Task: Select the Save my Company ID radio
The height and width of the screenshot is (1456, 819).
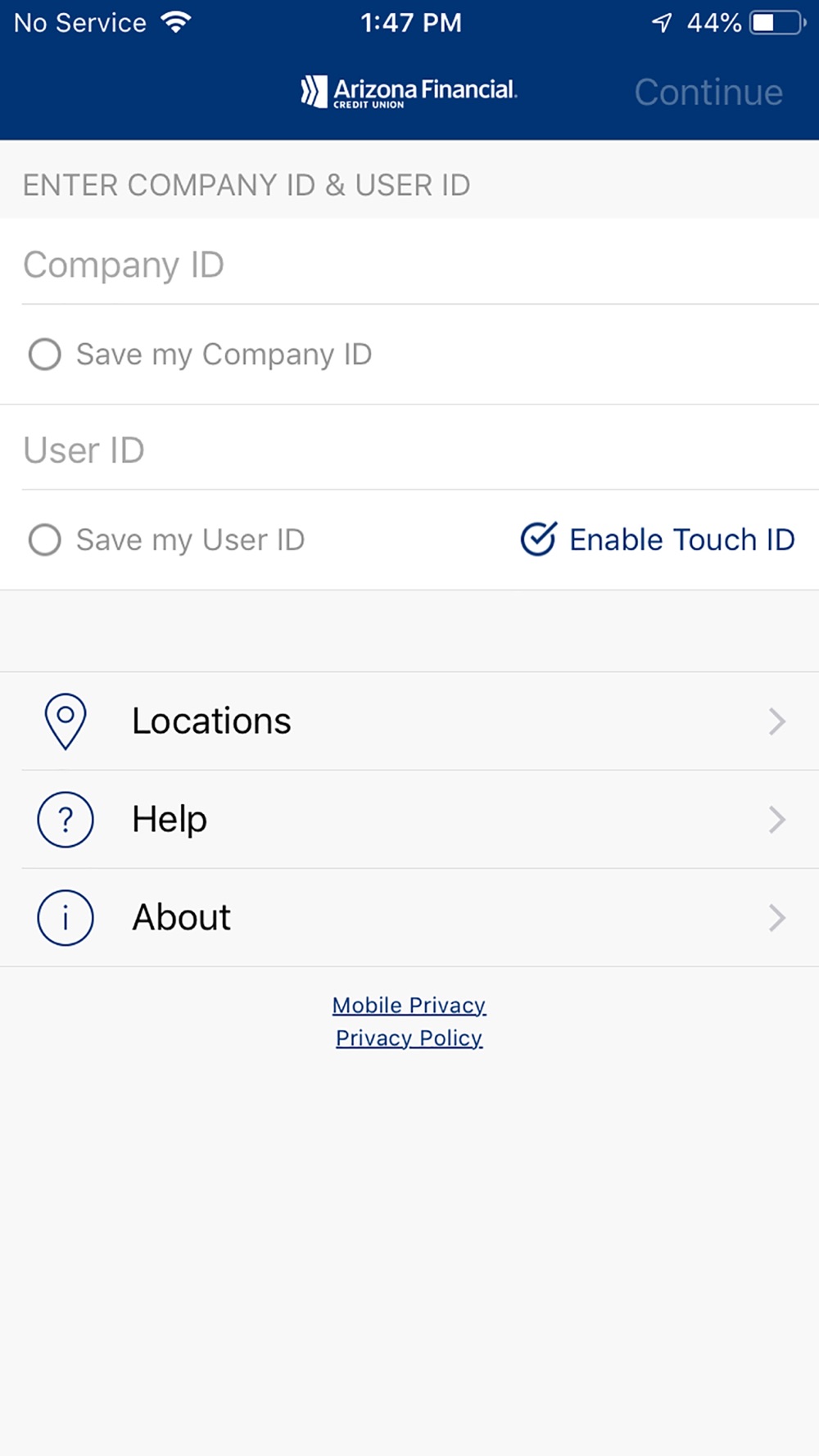Action: click(45, 355)
